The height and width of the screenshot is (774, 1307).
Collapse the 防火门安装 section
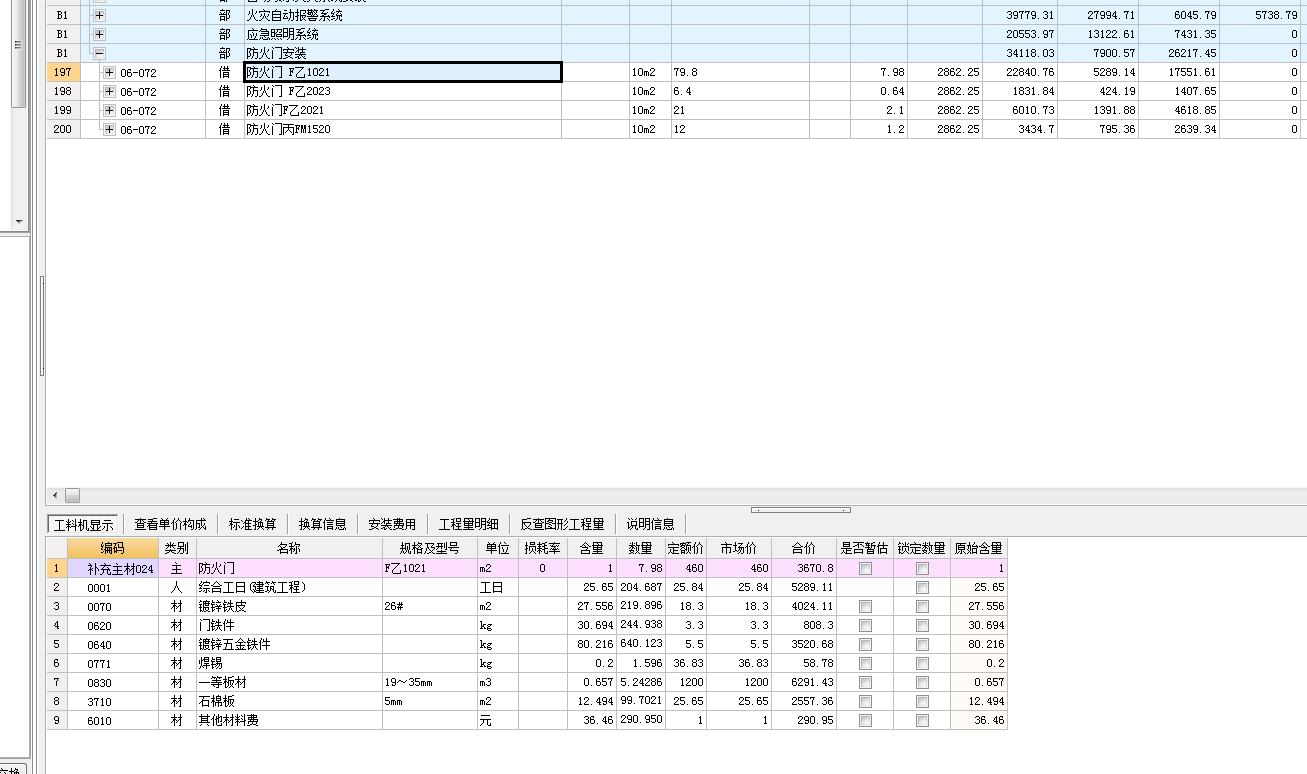[x=99, y=53]
